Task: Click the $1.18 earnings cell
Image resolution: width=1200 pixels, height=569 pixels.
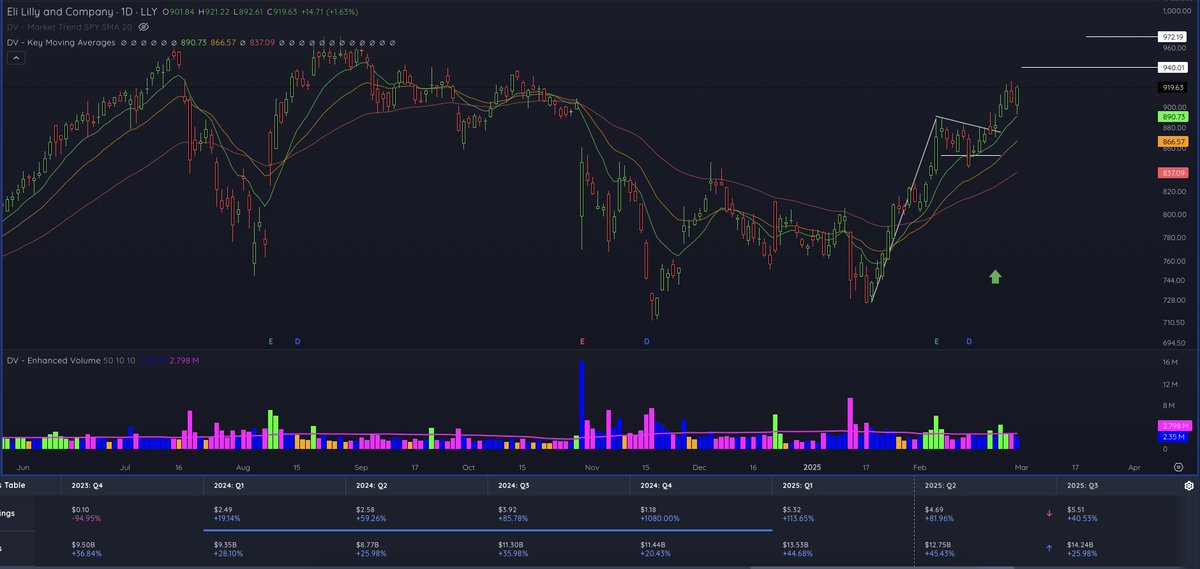Action: pyautogui.click(x=650, y=509)
